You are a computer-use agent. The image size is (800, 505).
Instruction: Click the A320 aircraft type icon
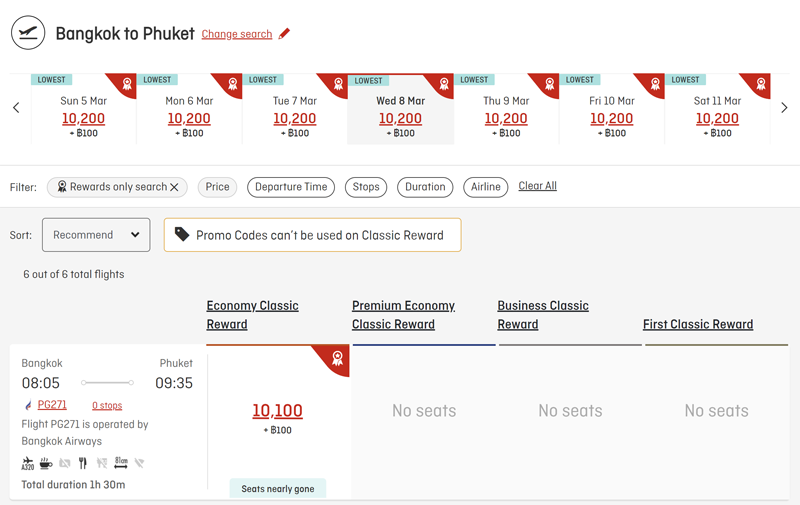point(28,463)
